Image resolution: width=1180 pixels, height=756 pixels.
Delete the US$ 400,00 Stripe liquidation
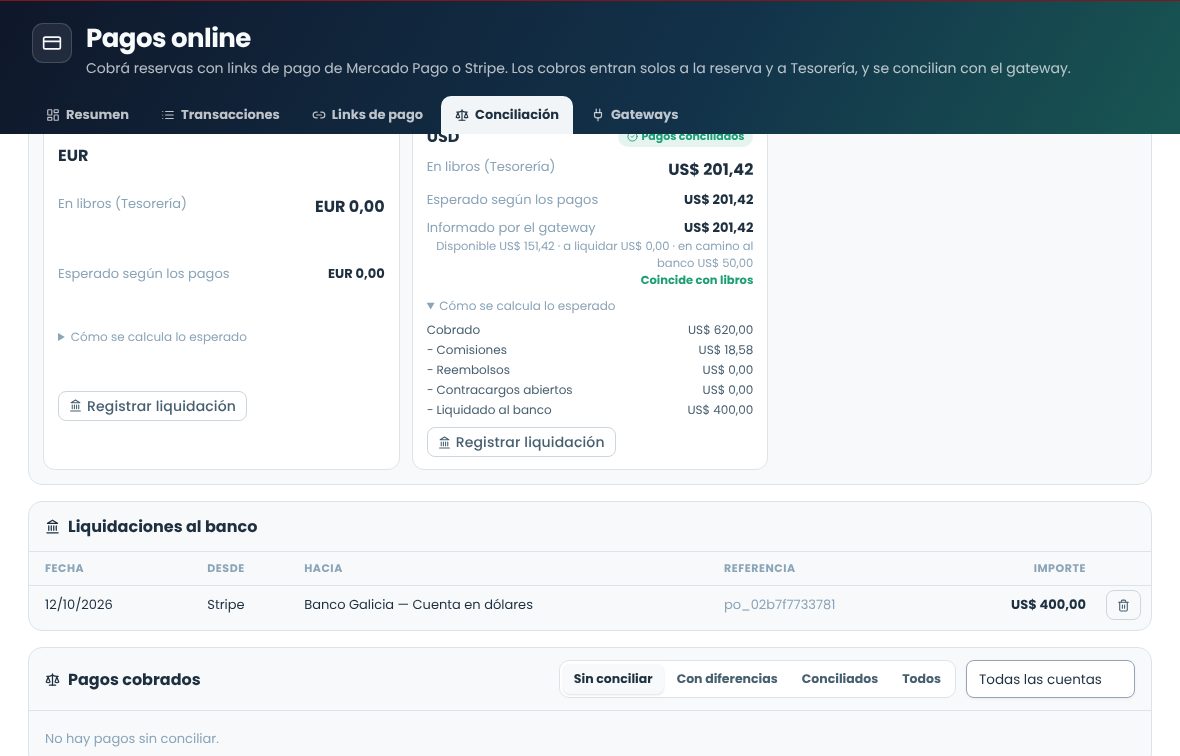pyautogui.click(x=1123, y=605)
